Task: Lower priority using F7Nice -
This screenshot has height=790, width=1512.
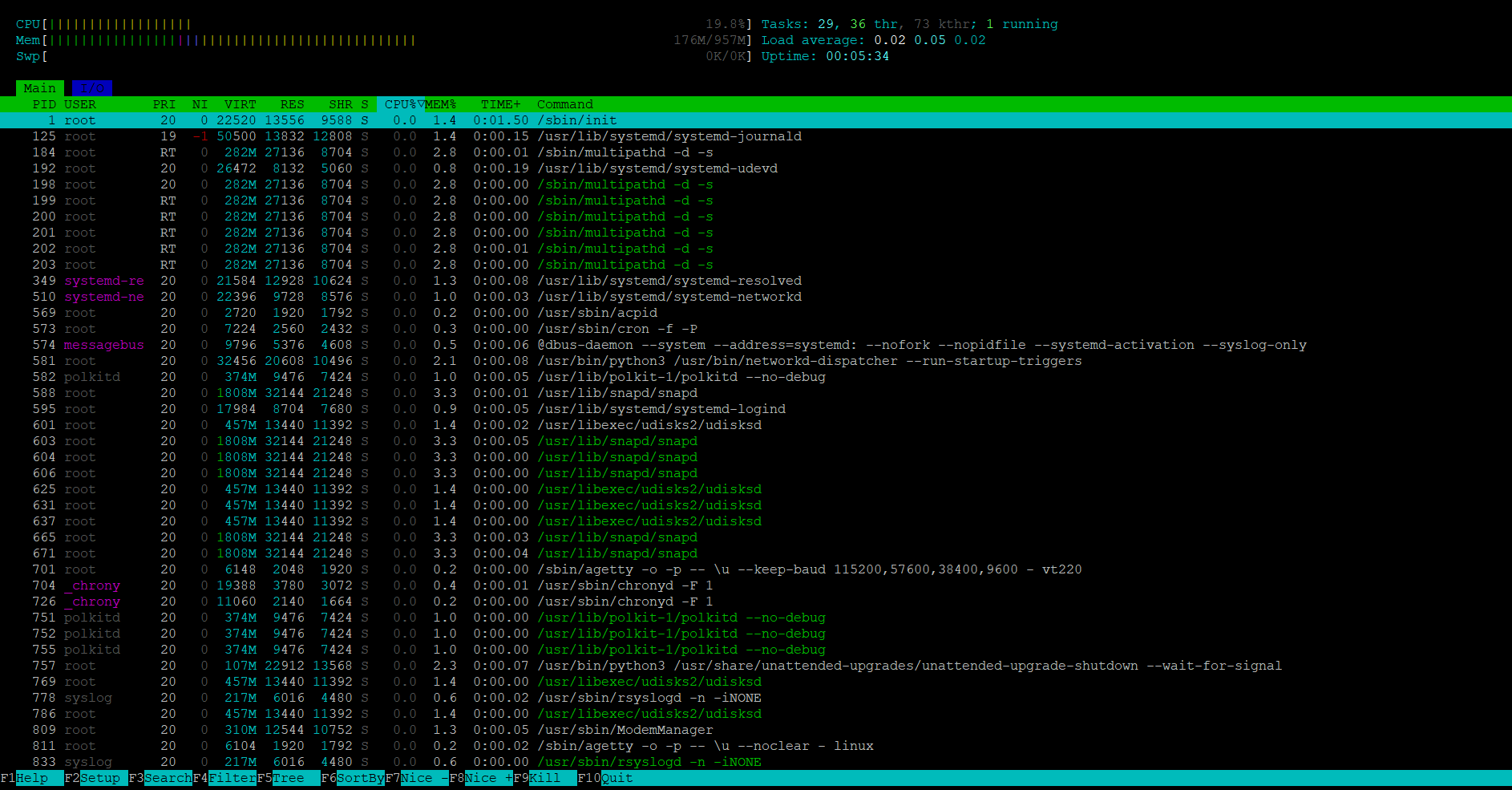Action: coord(417,777)
